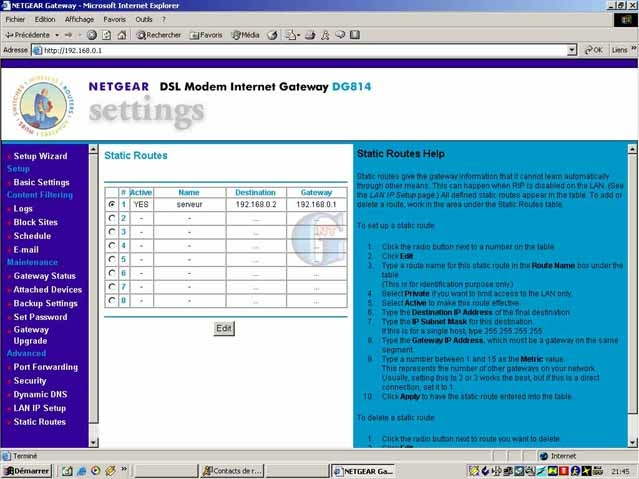Click the print icon in toolbar
Image resolution: width=639 pixels, height=479 pixels.
pos(310,35)
